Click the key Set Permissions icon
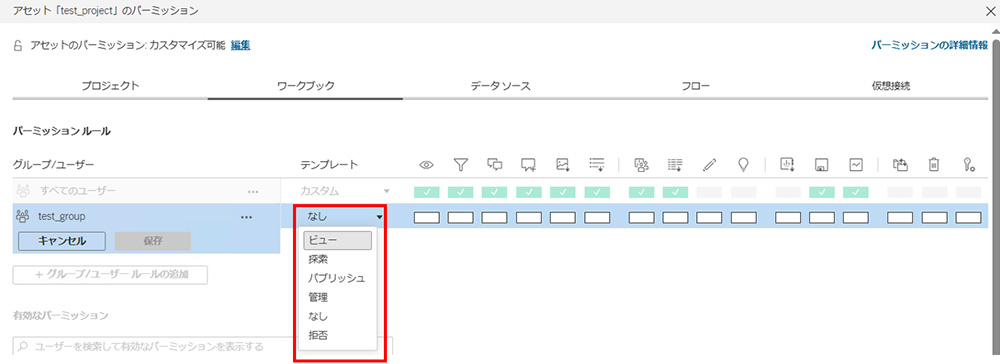 click(968, 164)
